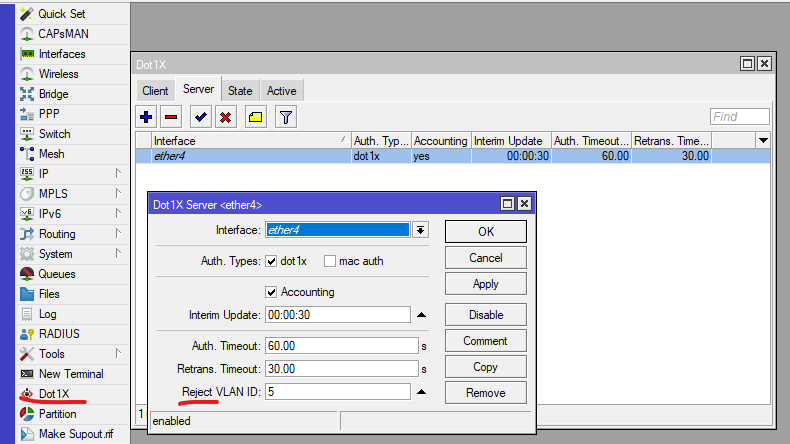Open New Terminal
The height and width of the screenshot is (444, 790).
pos(71,374)
